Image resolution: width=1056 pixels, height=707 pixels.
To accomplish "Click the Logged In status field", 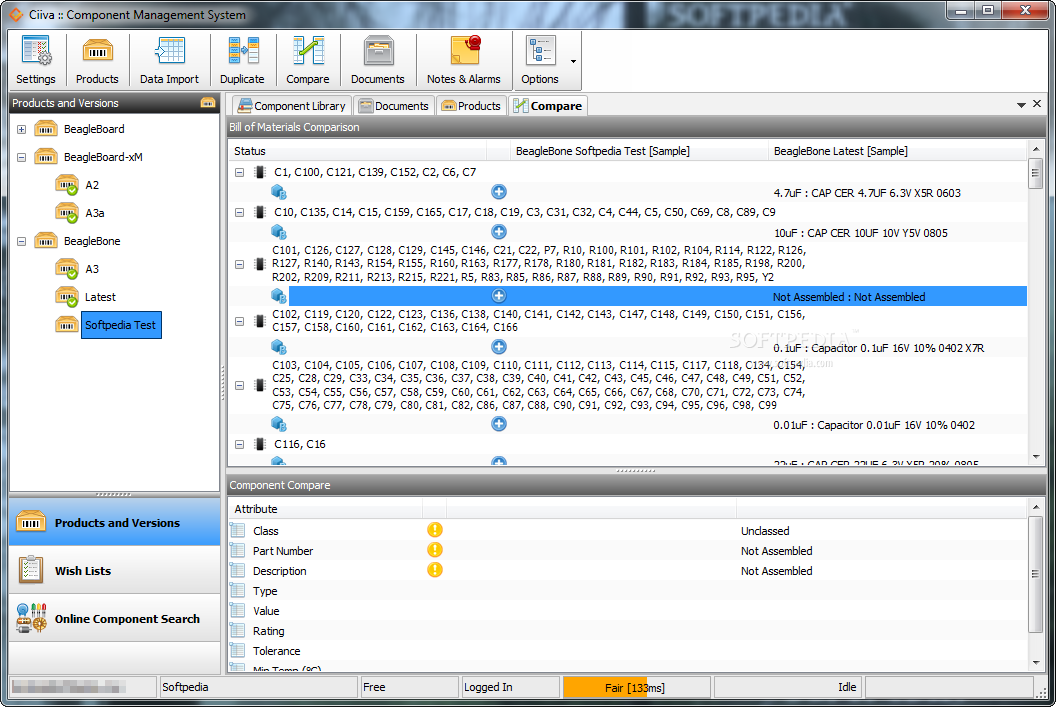I will point(510,687).
